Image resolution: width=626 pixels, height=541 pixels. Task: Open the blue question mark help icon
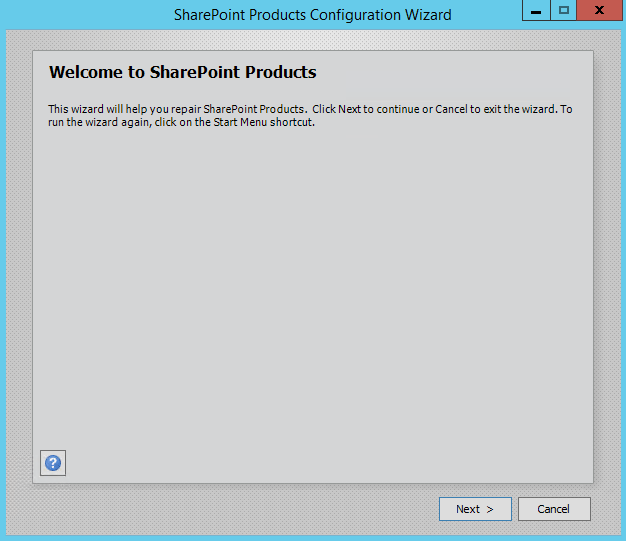point(53,463)
